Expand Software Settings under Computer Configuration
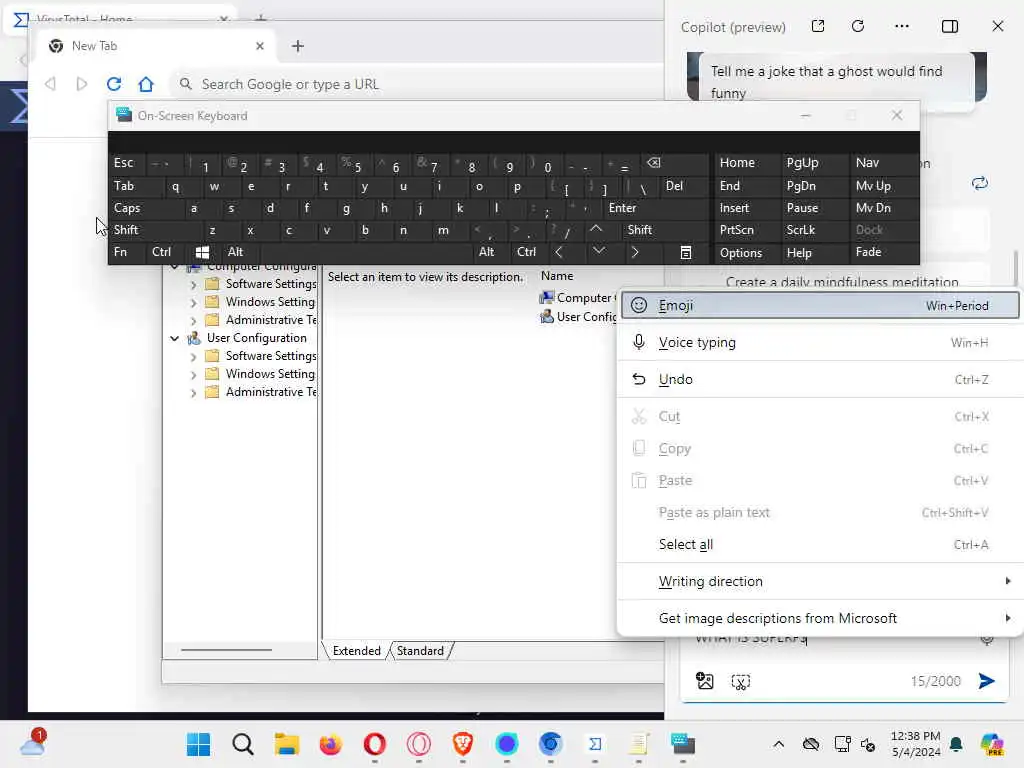 click(x=193, y=285)
